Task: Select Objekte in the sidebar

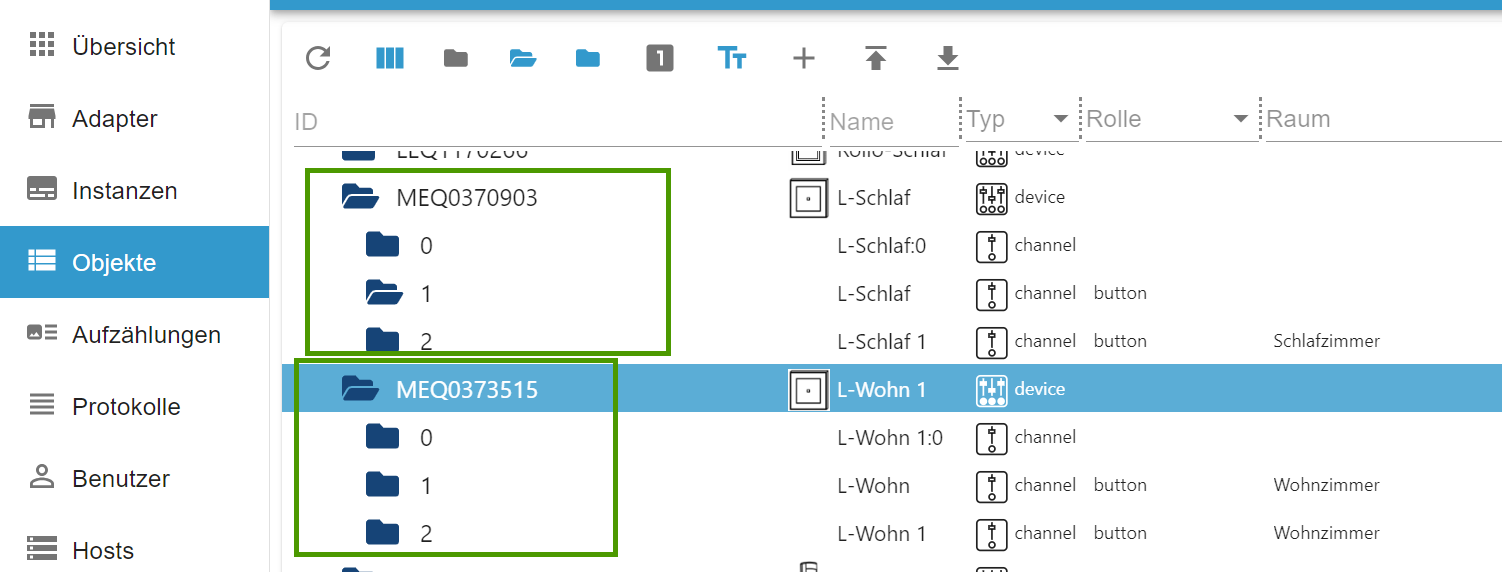Action: [134, 262]
